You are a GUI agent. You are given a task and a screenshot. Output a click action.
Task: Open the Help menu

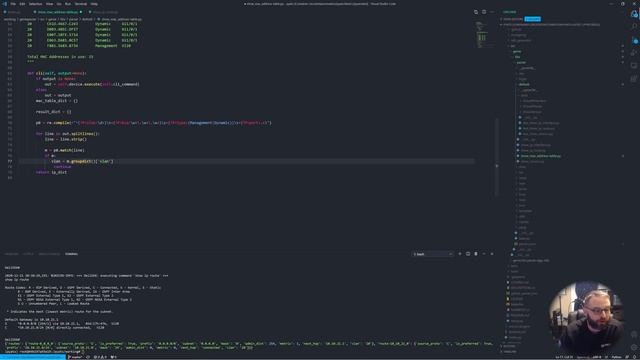[94, 4]
